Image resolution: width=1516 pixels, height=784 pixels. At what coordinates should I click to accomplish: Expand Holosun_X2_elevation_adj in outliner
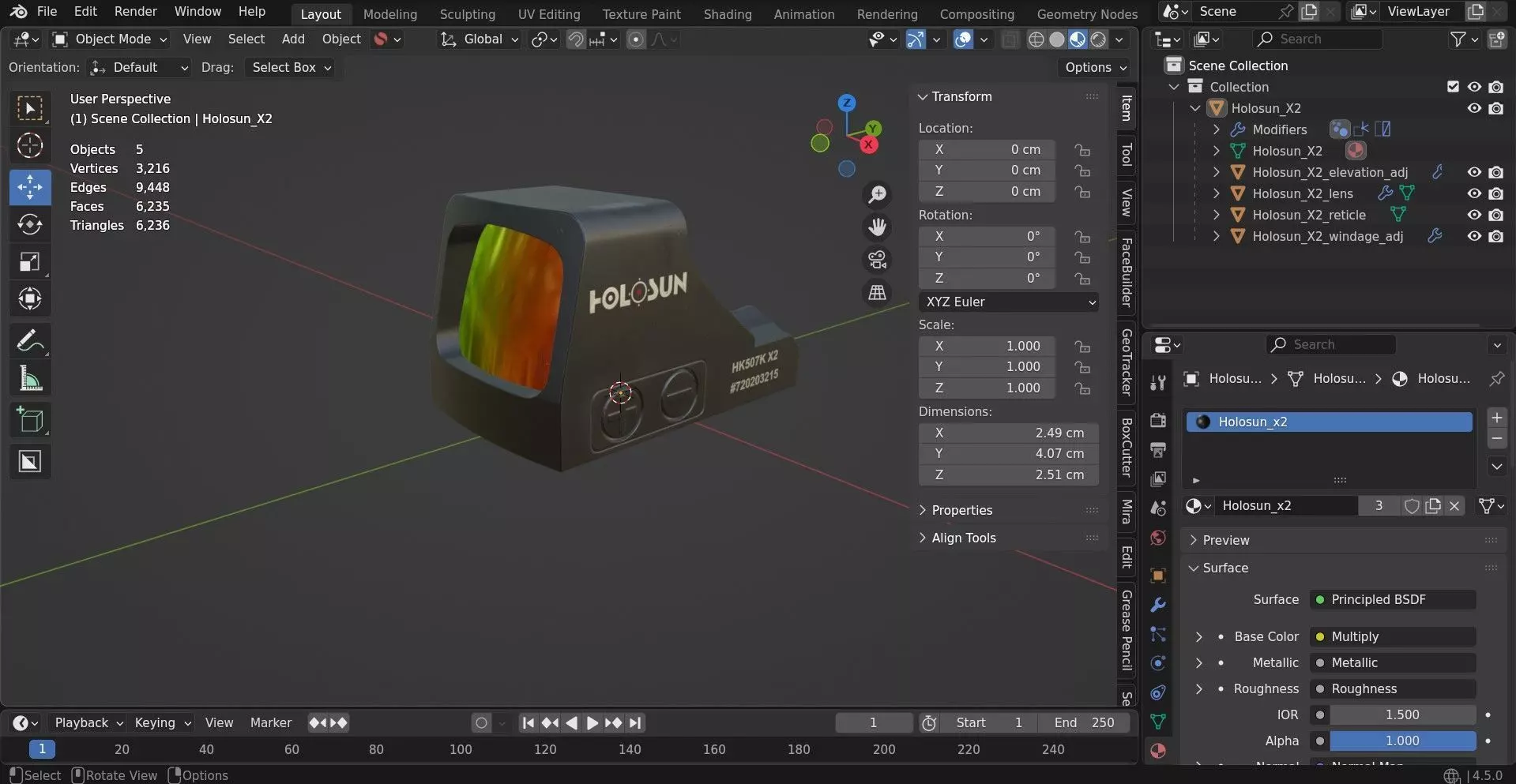(1217, 172)
